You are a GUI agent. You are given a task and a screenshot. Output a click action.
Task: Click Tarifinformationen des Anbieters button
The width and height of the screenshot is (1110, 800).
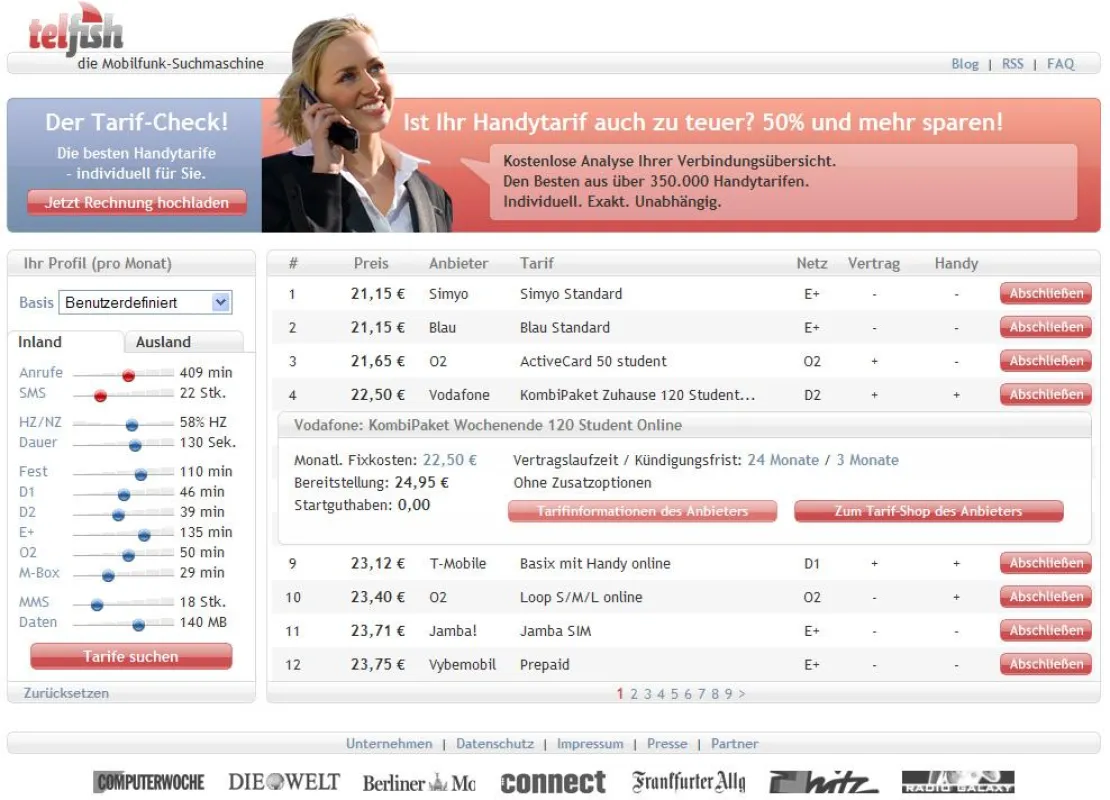point(642,511)
